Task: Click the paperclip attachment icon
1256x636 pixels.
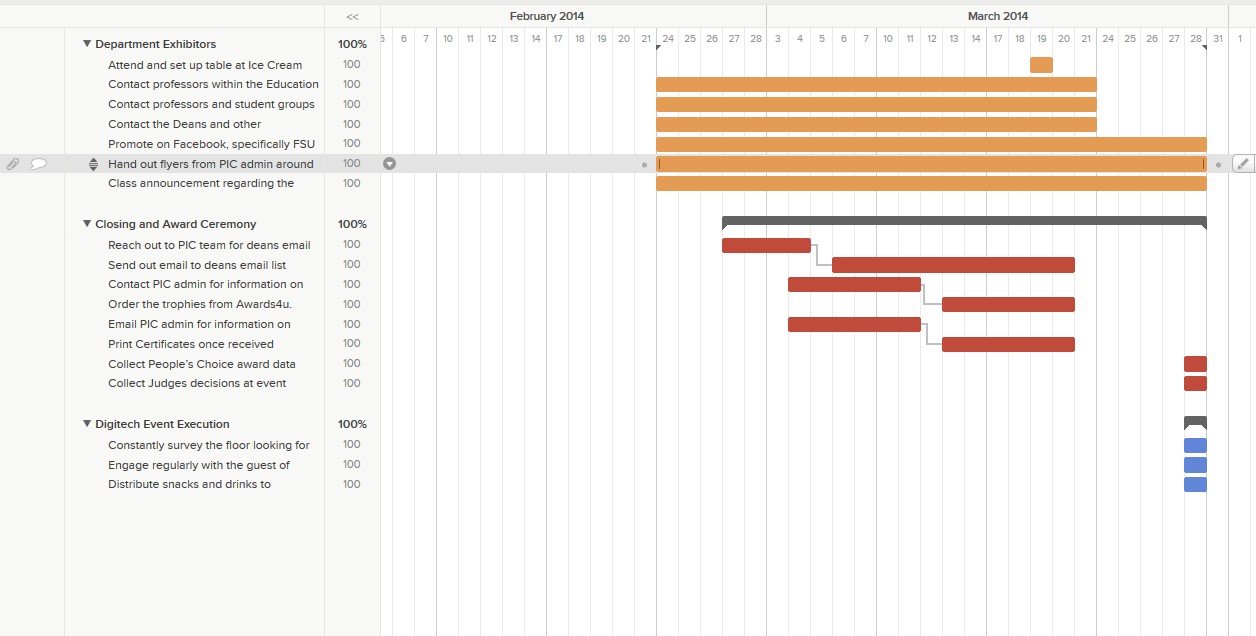Action: pos(13,164)
